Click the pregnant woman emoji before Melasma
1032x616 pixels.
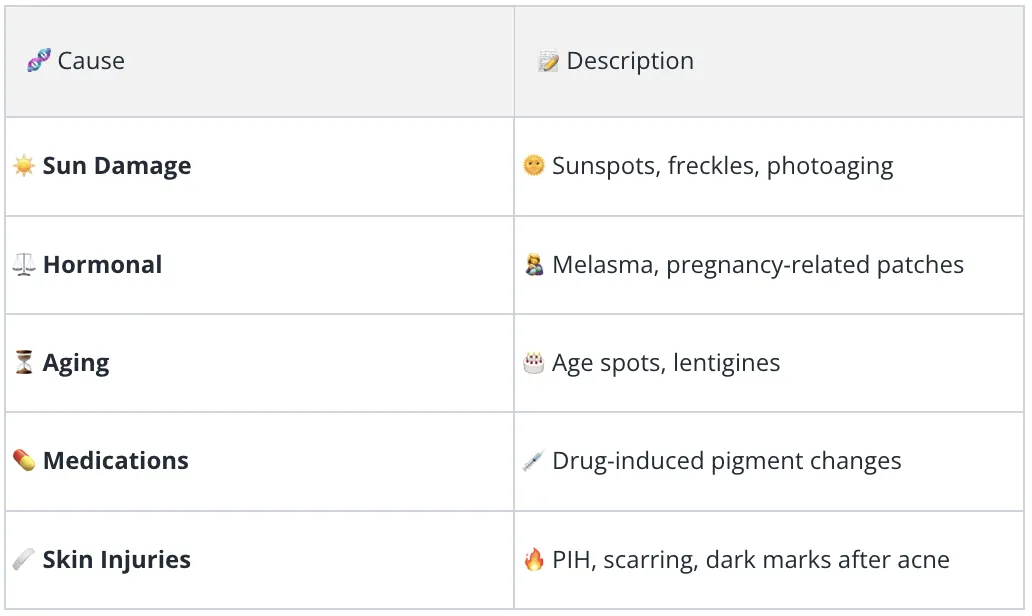click(x=534, y=265)
